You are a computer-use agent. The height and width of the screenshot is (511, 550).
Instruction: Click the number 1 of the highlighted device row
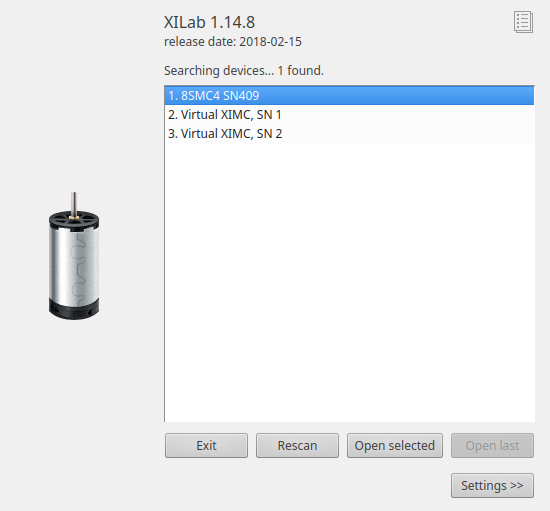click(x=172, y=95)
